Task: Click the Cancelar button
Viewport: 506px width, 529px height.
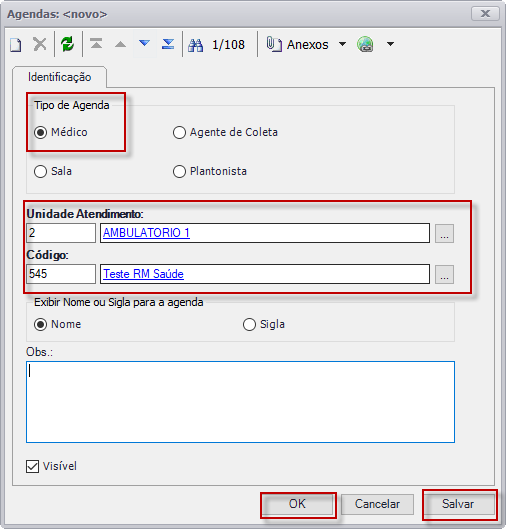Action: 377,504
